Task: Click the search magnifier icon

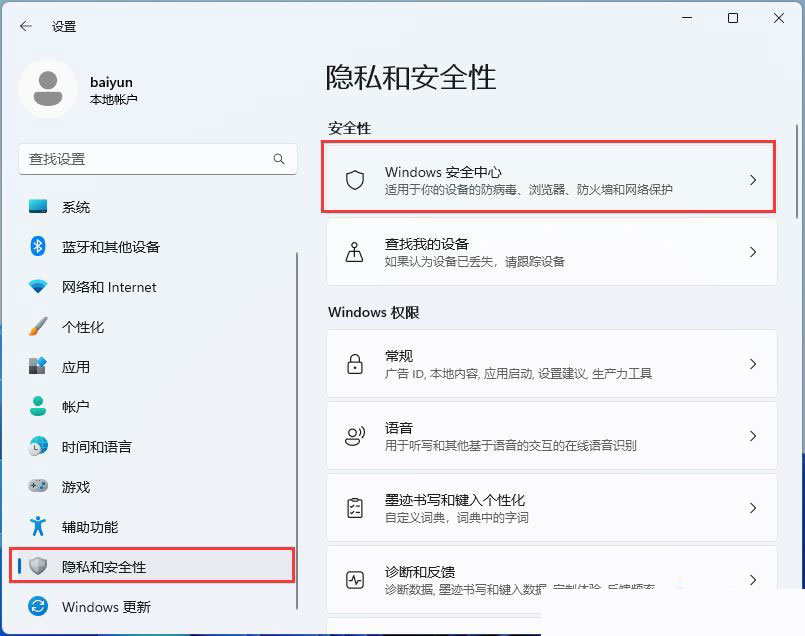Action: (279, 159)
